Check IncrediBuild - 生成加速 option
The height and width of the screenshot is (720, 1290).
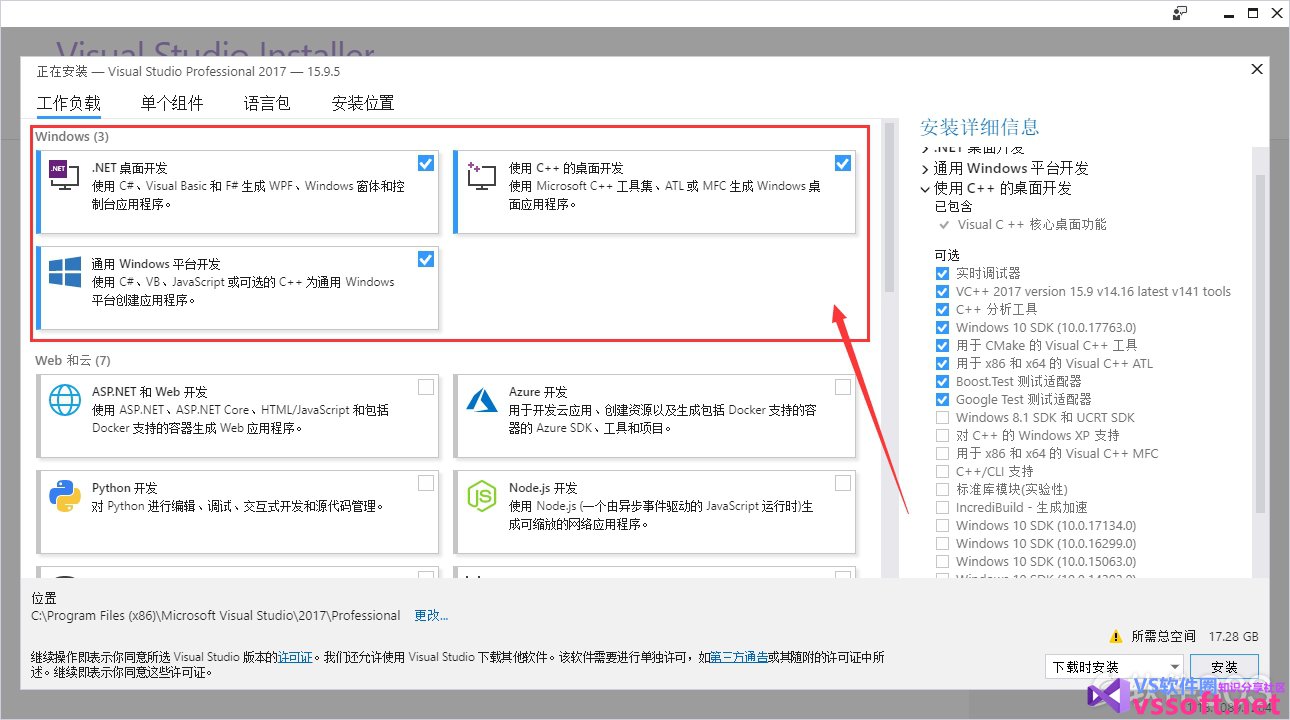[x=942, y=507]
